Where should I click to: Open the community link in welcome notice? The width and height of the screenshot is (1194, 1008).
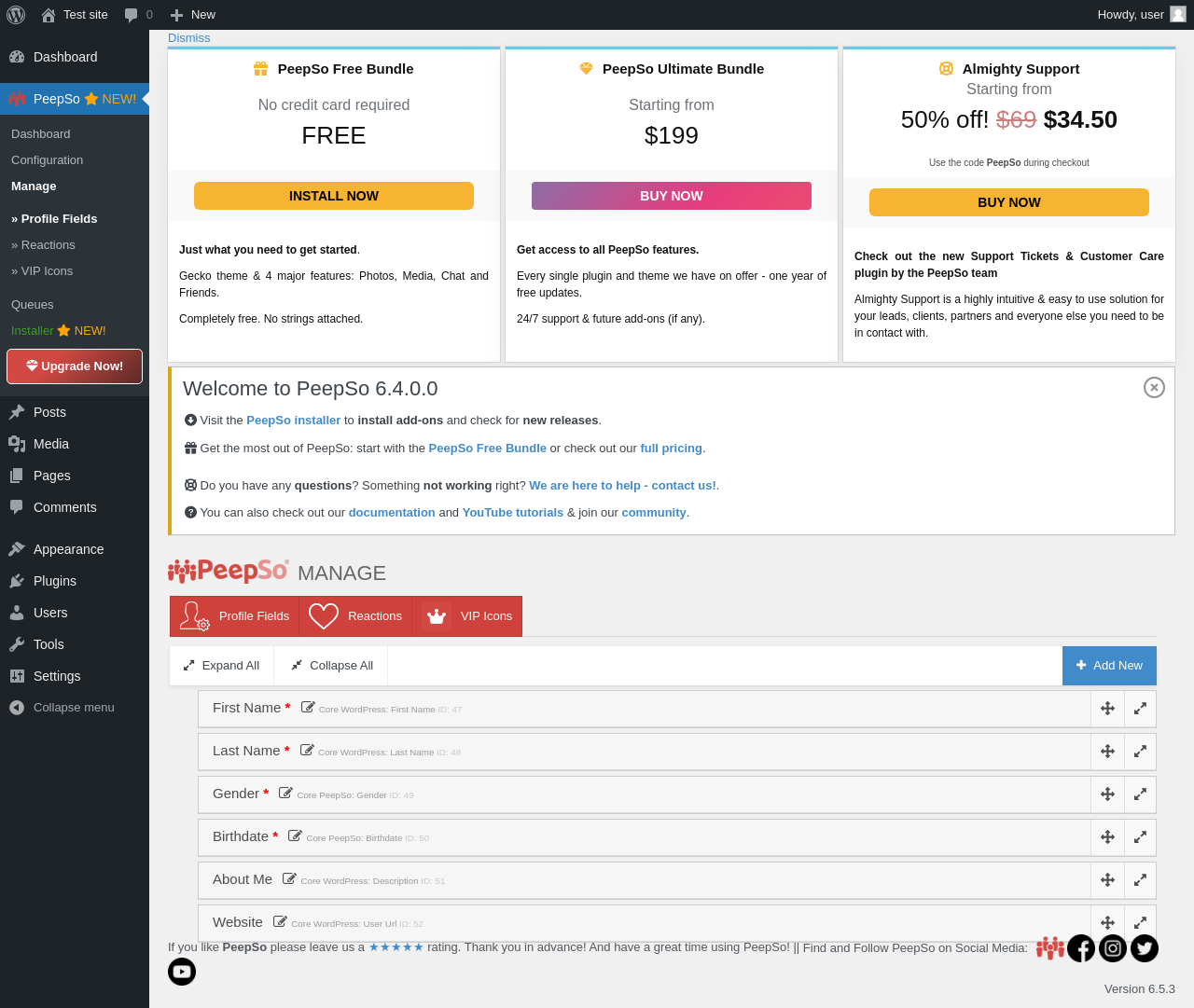[654, 513]
